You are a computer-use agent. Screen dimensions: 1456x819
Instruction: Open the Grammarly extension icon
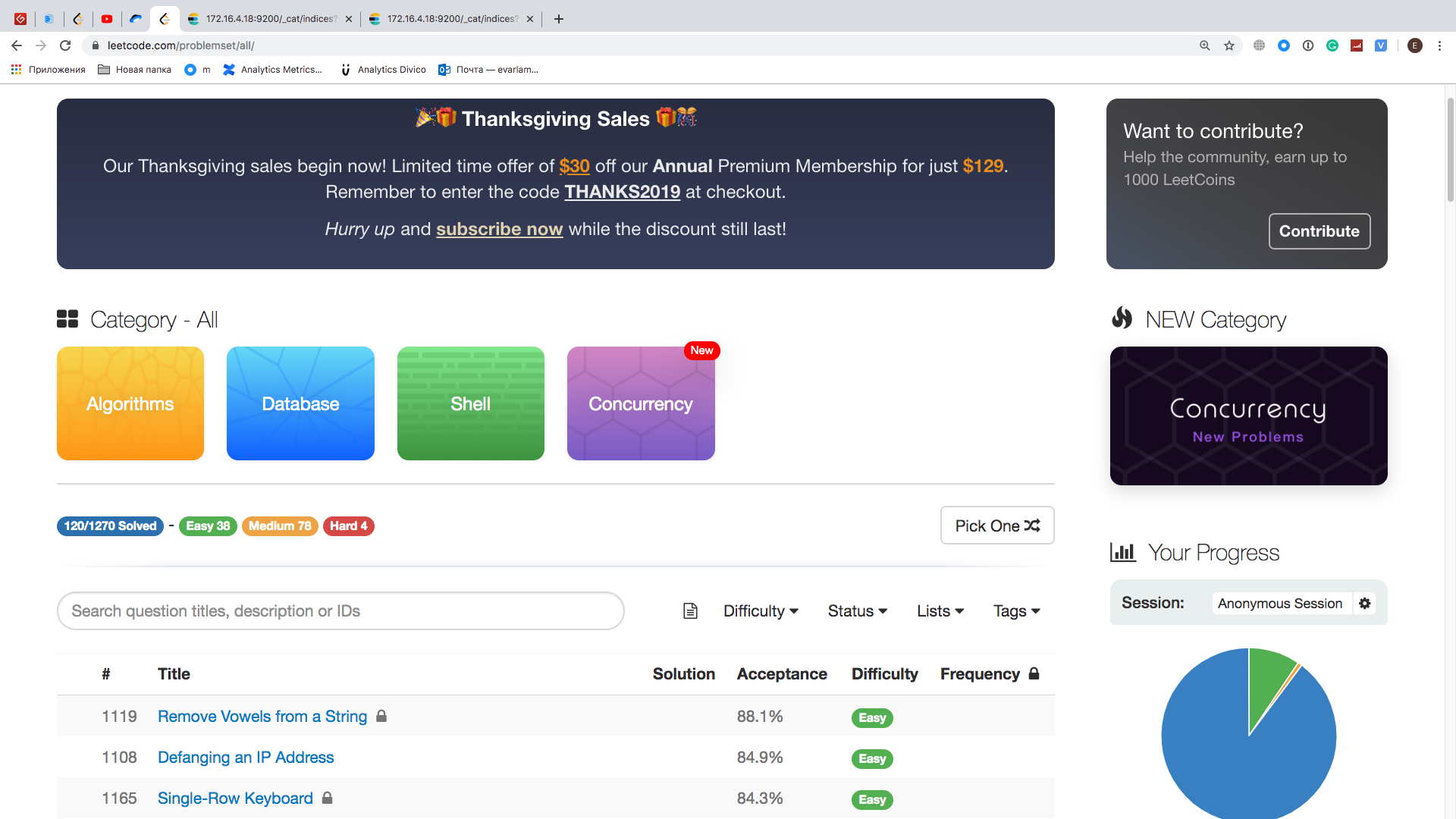pyautogui.click(x=1332, y=45)
